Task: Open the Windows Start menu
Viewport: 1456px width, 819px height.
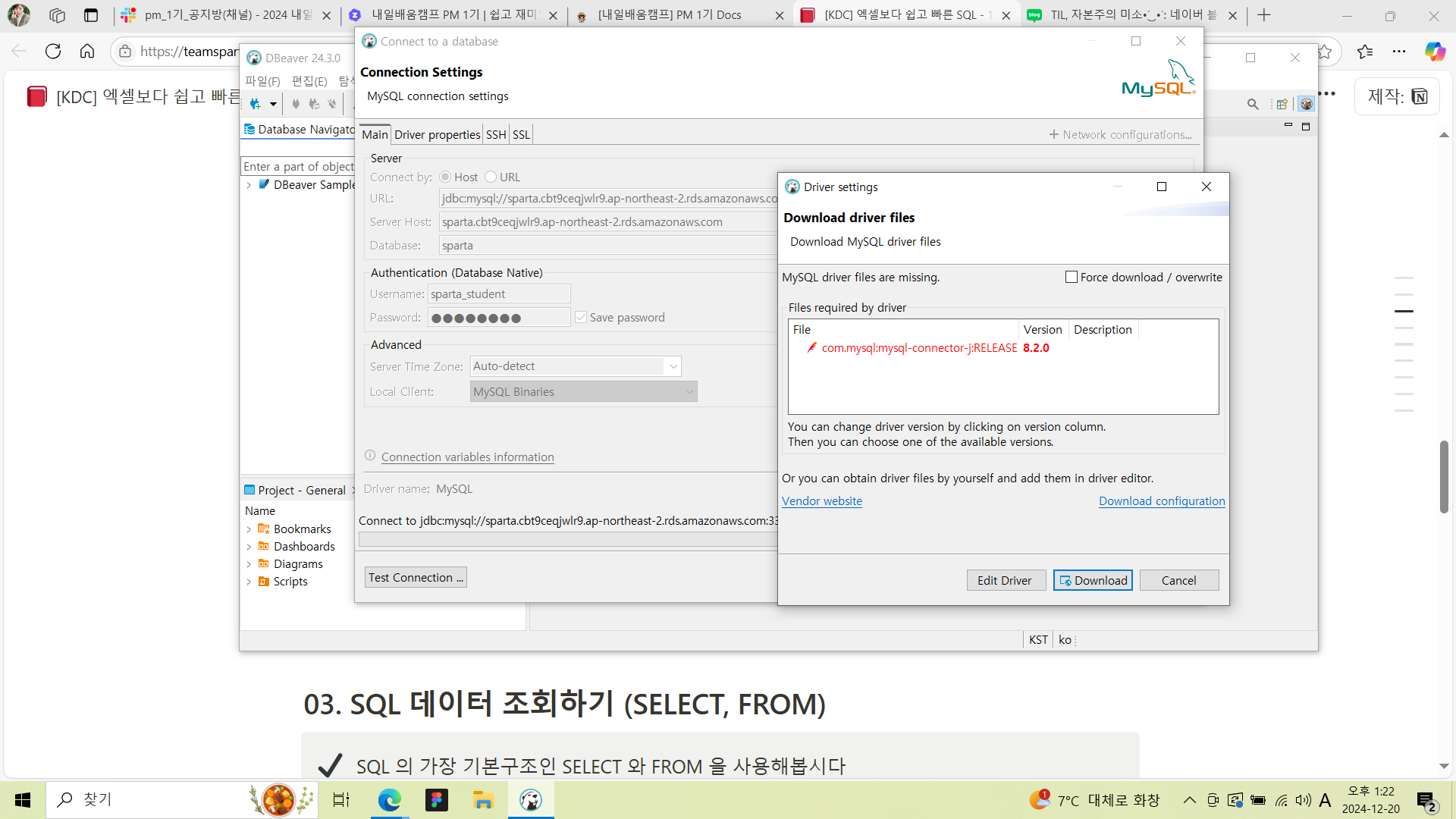Action: click(x=23, y=800)
